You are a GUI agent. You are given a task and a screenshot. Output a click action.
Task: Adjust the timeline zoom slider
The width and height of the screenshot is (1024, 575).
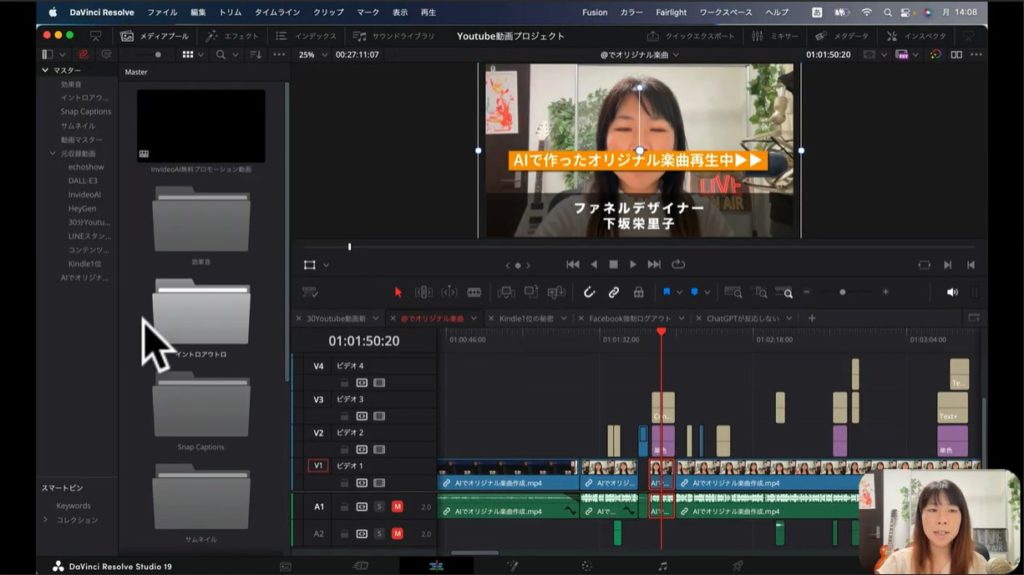pyautogui.click(x=842, y=292)
